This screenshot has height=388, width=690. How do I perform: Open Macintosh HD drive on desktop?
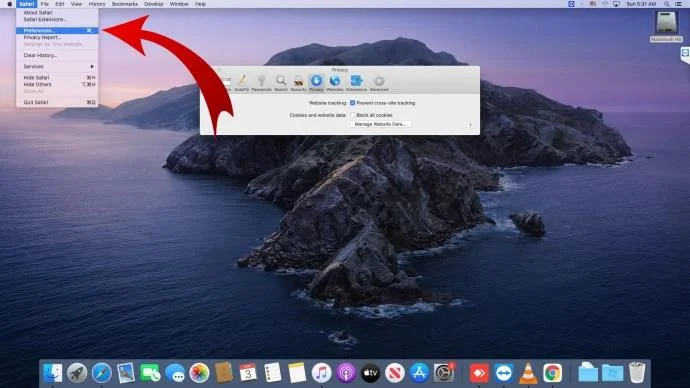pos(666,27)
